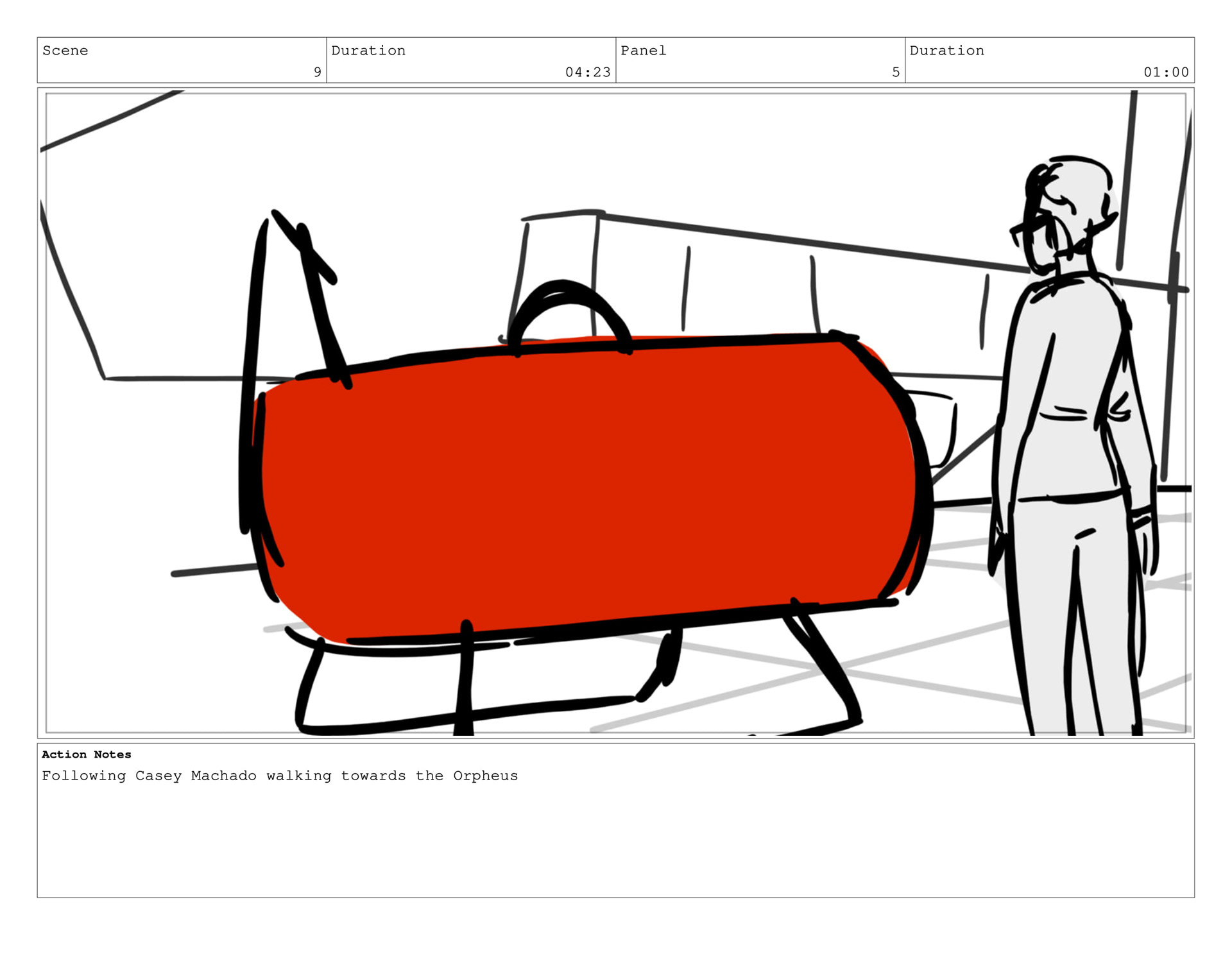Select the panel number 5 field
Viewport: 1232px width, 954px height.
point(895,72)
